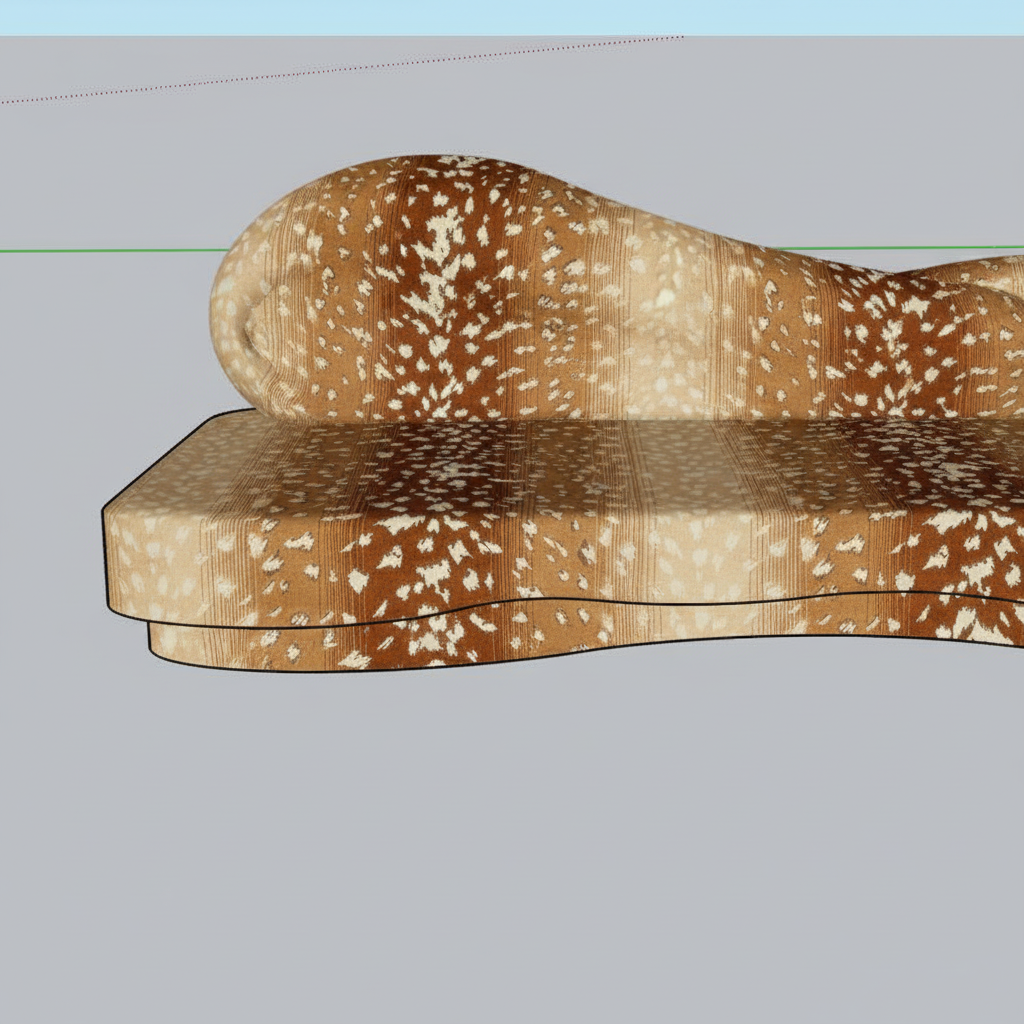Select the black bottom edge of the base
Viewport: 1024px width, 1024px height.
400,669
